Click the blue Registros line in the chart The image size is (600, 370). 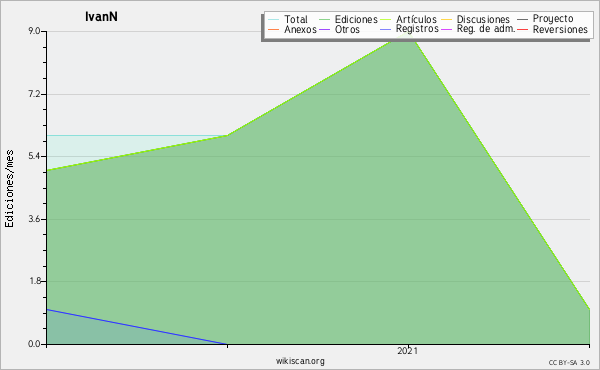tap(137, 327)
